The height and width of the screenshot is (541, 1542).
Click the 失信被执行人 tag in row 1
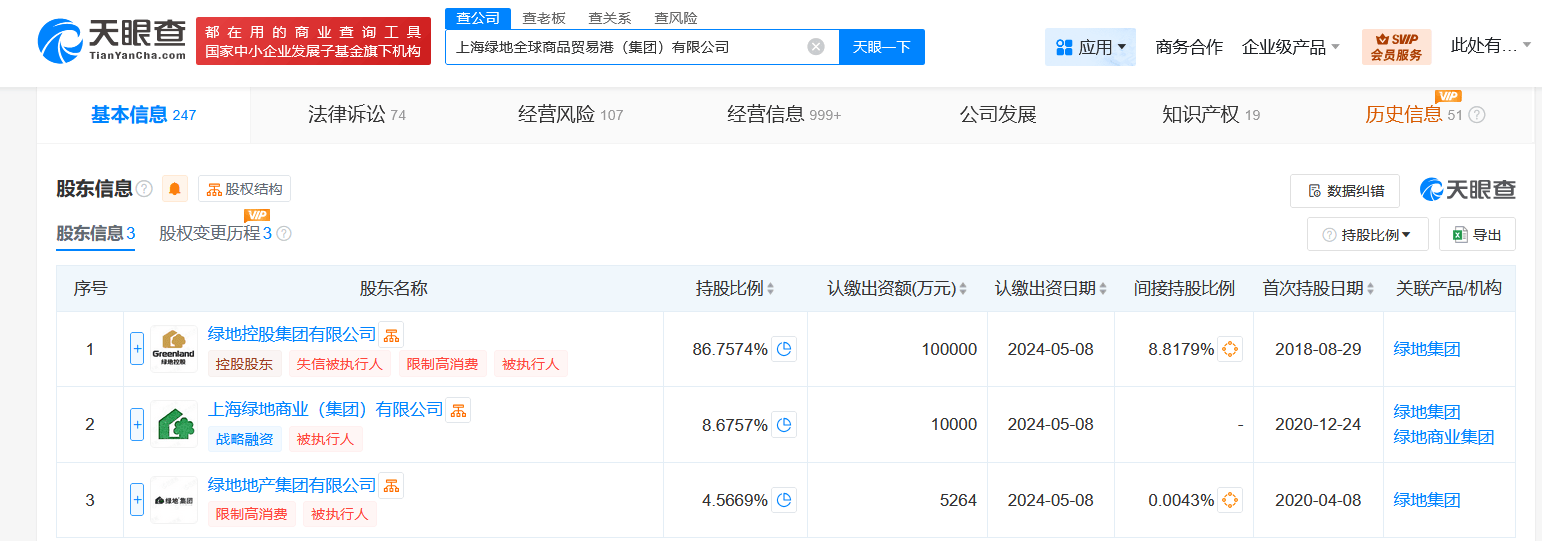tap(340, 364)
